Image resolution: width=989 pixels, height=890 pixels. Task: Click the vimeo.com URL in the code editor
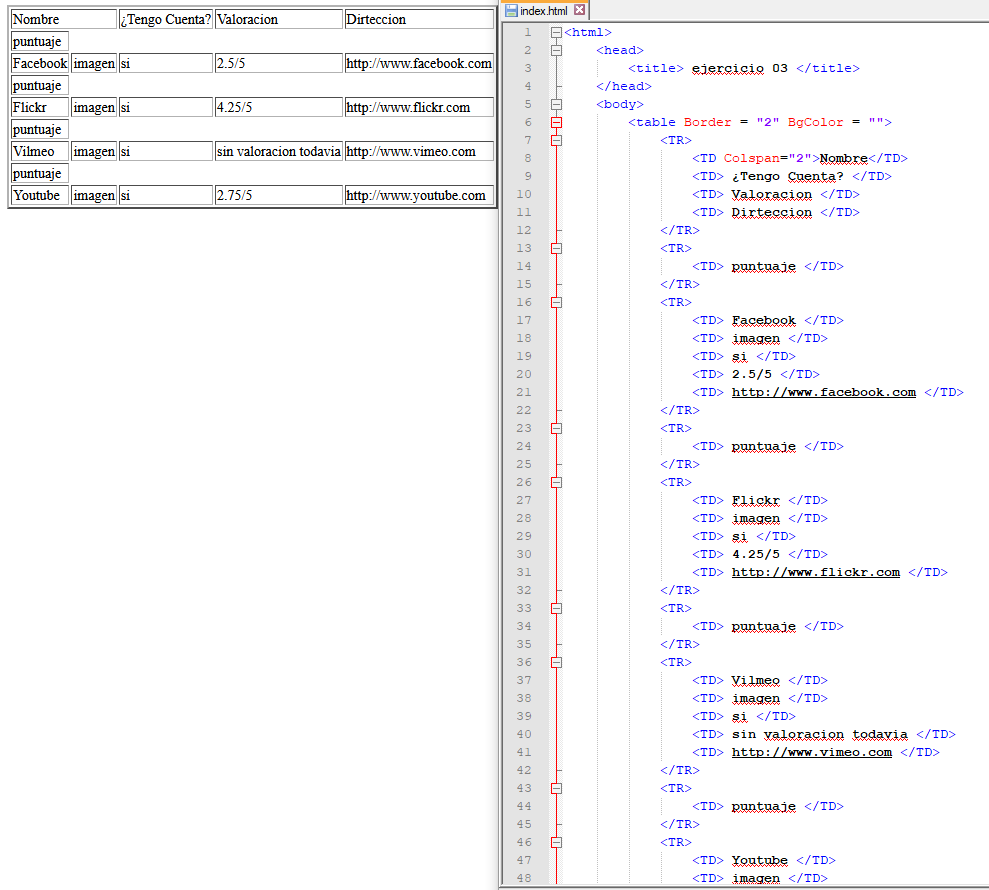(811, 752)
